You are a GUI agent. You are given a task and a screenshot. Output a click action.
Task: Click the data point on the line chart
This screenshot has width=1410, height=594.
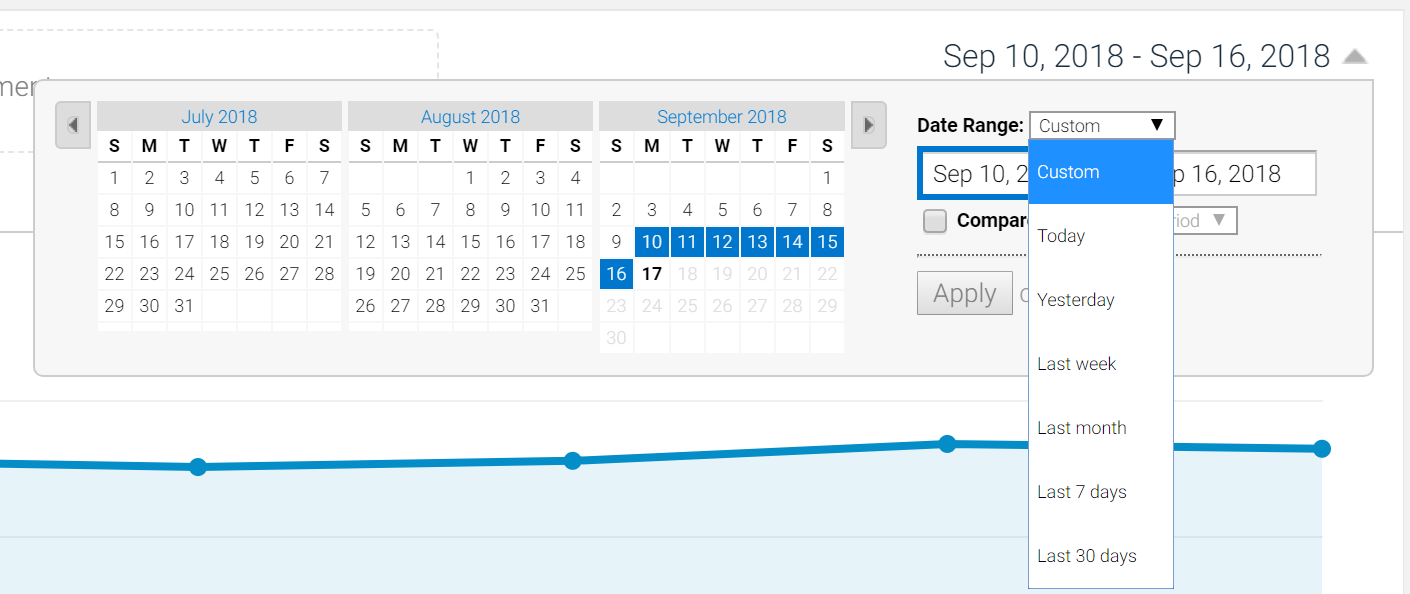pos(946,444)
